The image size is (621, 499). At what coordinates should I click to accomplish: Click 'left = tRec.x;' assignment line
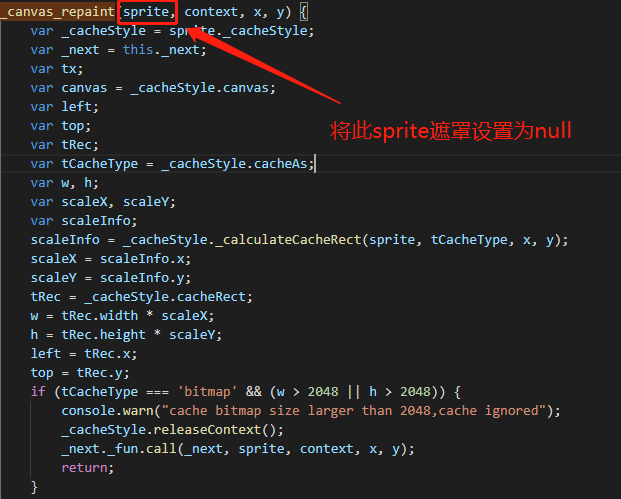(84, 354)
